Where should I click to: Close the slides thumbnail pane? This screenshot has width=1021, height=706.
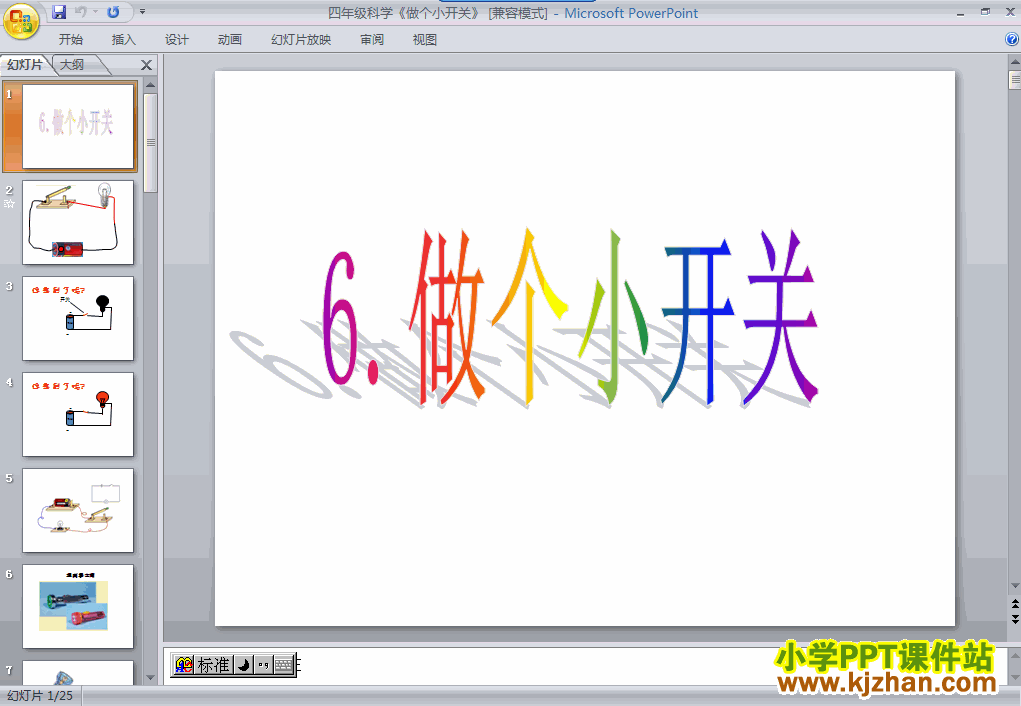147,64
